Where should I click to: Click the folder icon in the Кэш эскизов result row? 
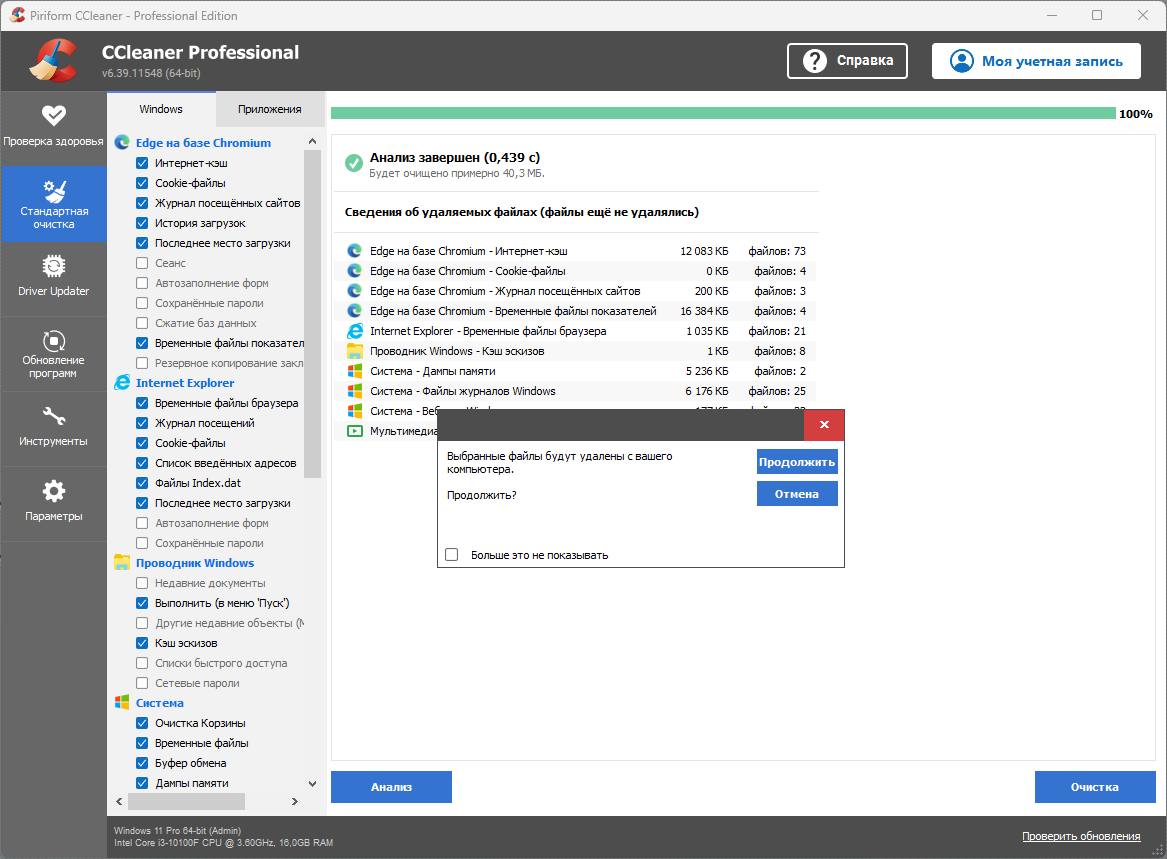tap(355, 351)
